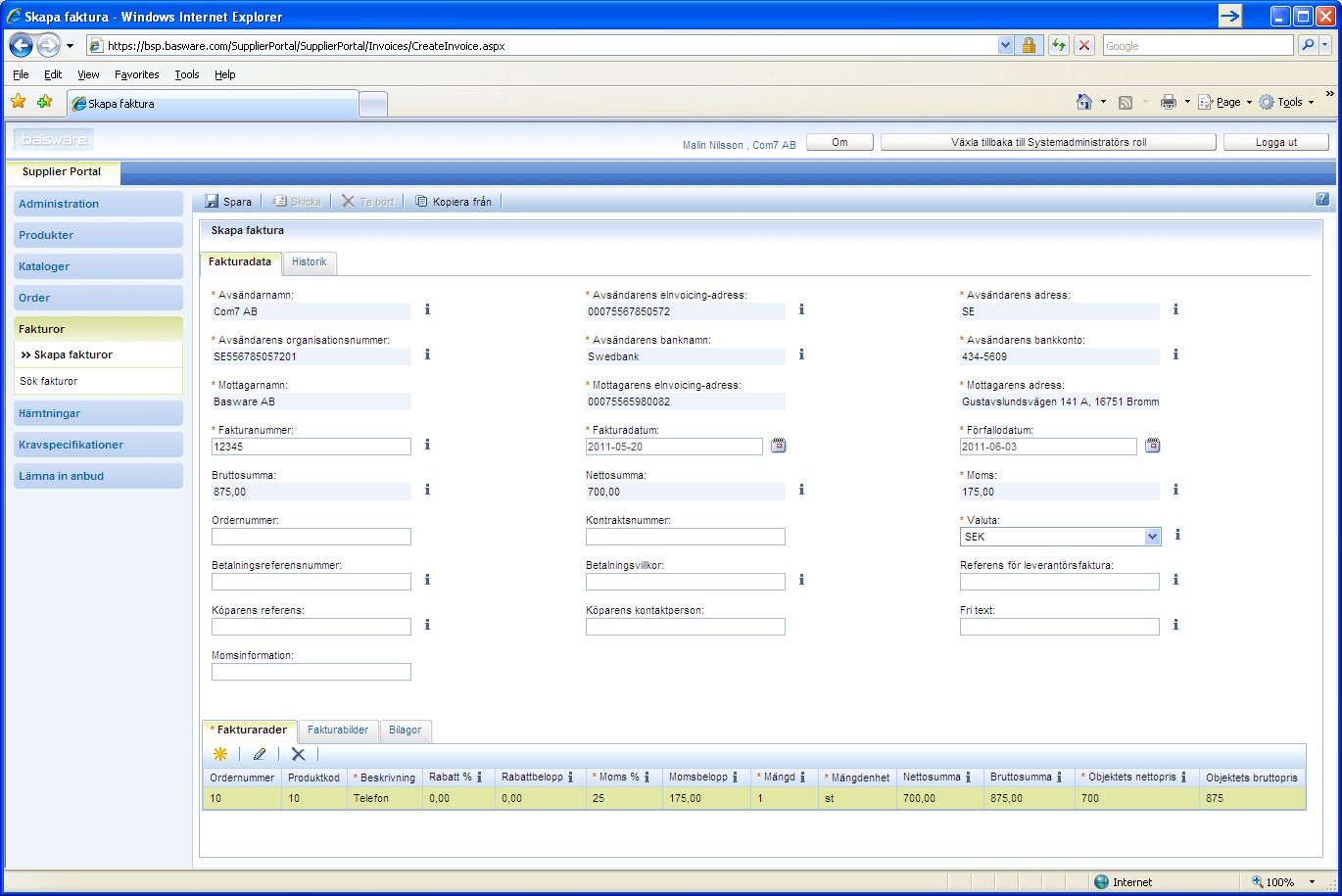Open calendar picker for Fakturadatum
This screenshot has width=1342, height=896.
click(779, 446)
